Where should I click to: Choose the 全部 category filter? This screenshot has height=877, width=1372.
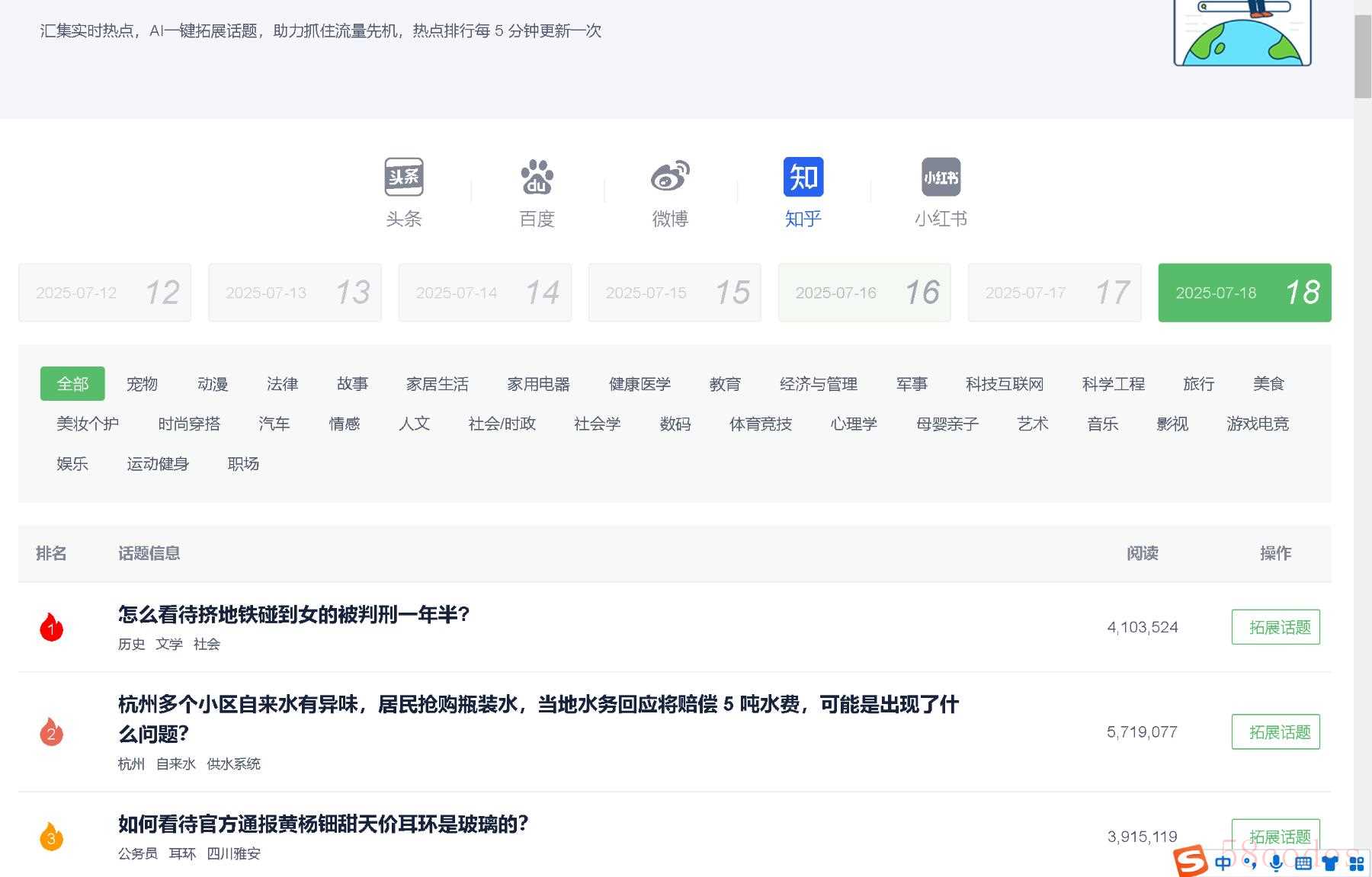72,384
